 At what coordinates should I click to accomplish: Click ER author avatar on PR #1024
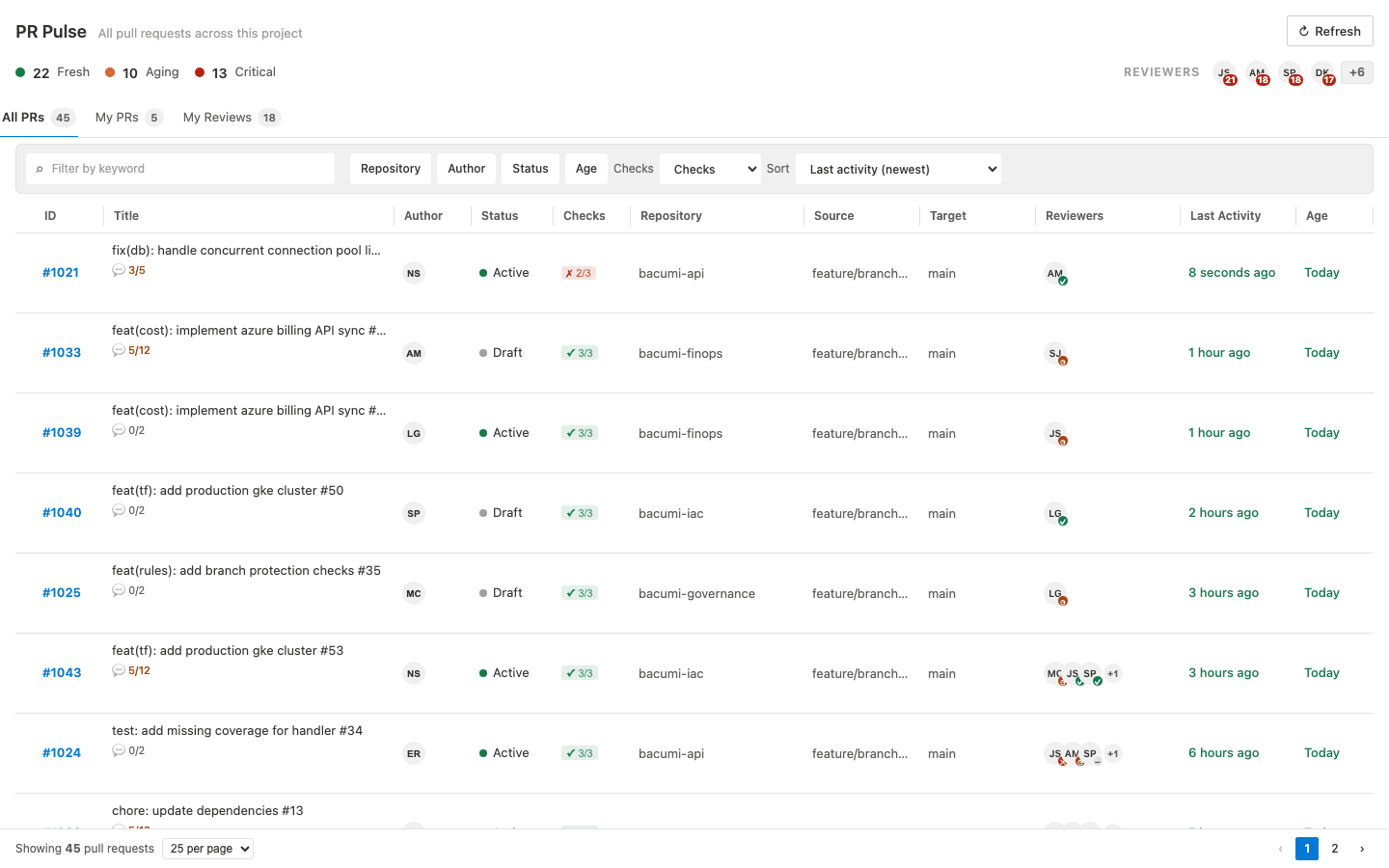tap(414, 753)
